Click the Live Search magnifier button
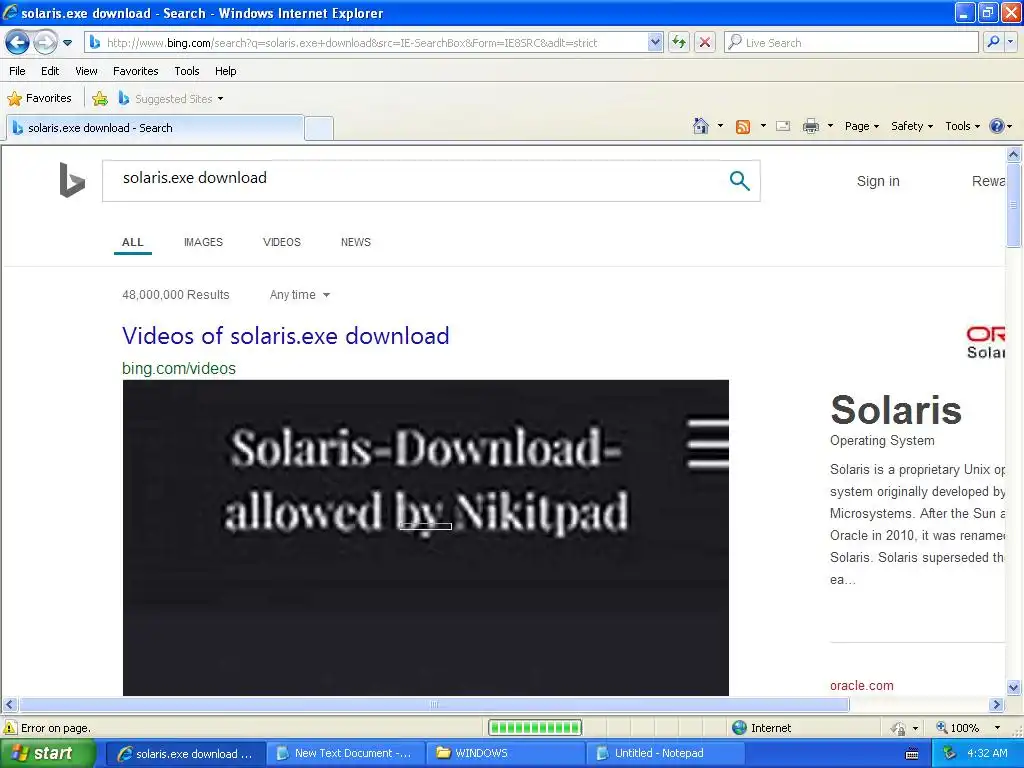 coord(993,42)
